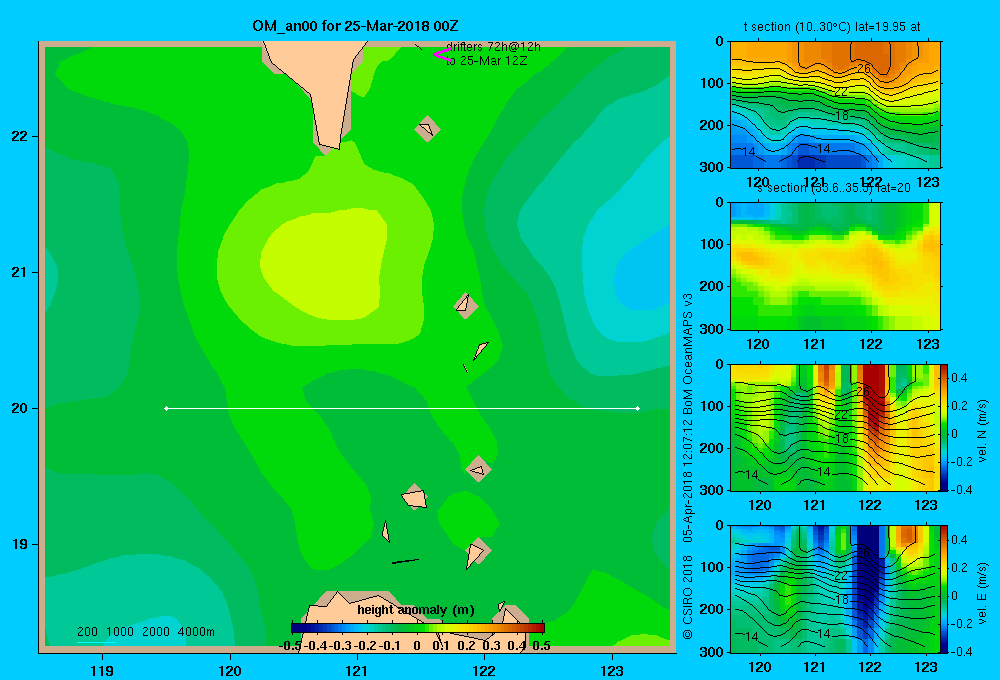Click the 26 contour label in temperature section
Screen dimensions: 1000x680
(864, 68)
